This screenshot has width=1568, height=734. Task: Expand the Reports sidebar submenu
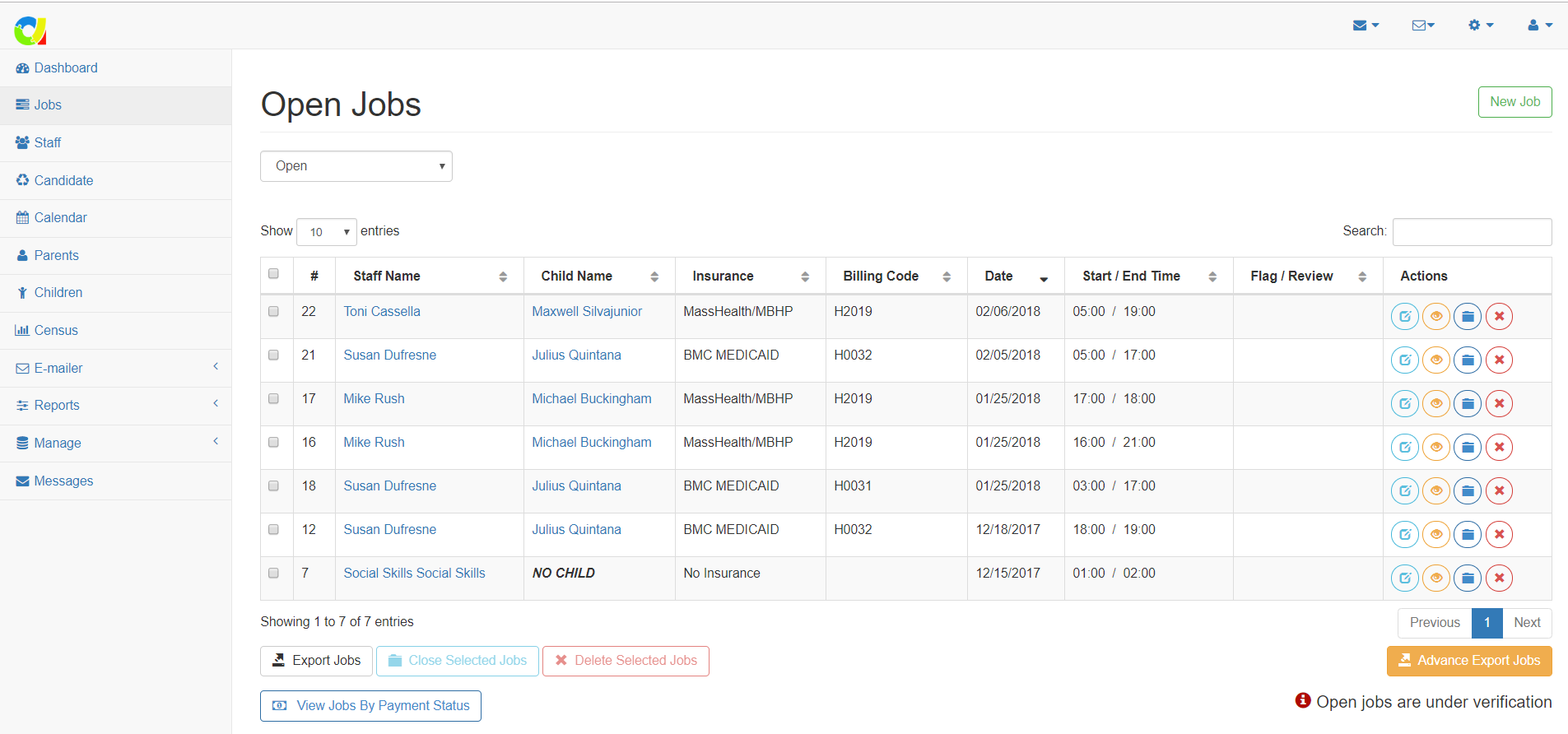click(x=115, y=406)
